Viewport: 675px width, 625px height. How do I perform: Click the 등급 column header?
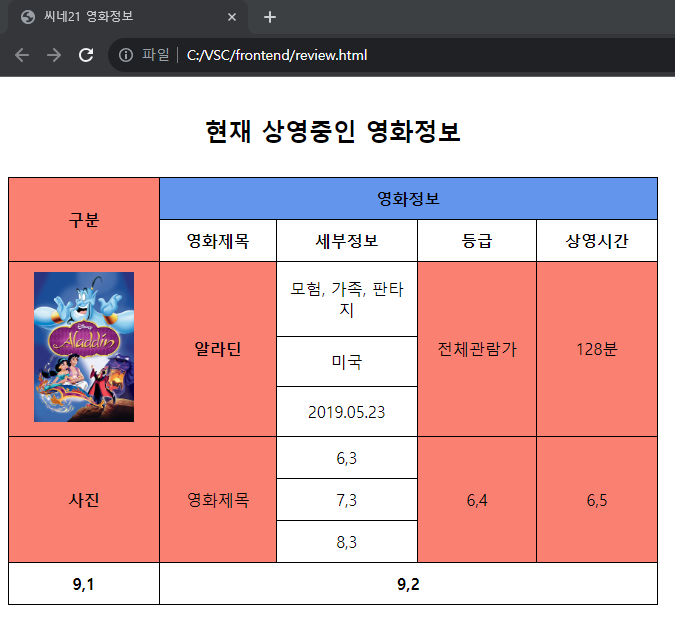(477, 241)
